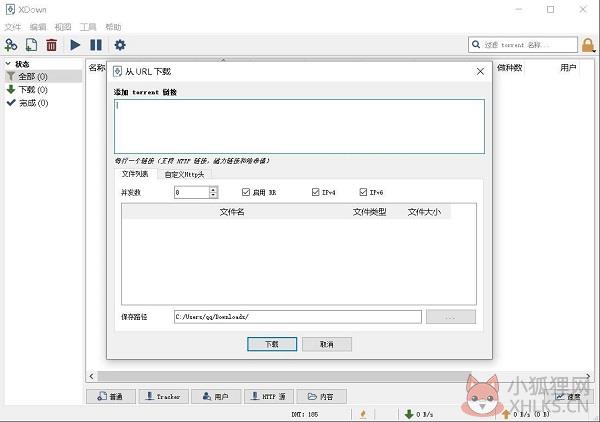
Task: Click the red trash delete icon
Action: pyautogui.click(x=51, y=45)
